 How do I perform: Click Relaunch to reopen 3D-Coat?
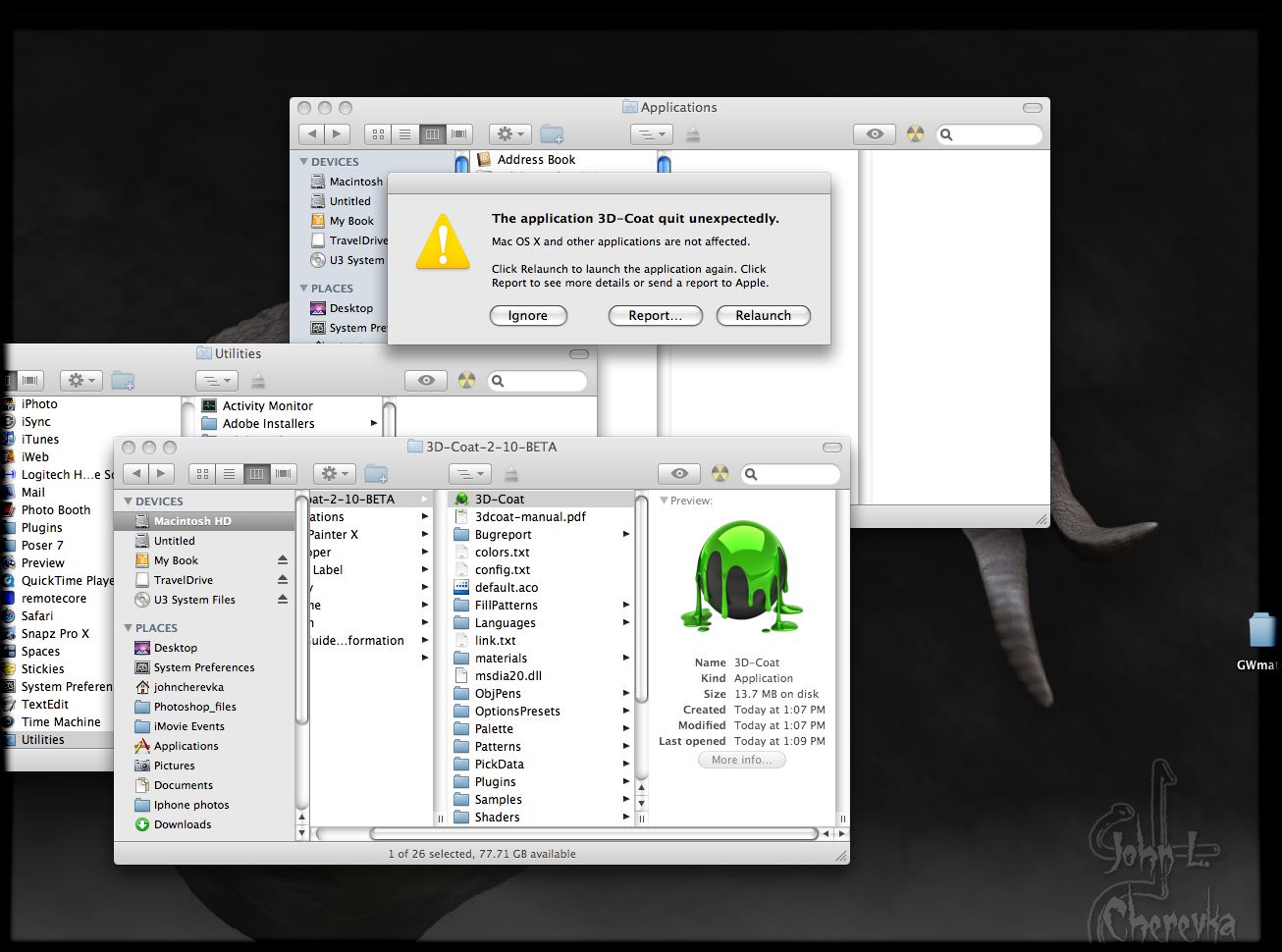point(764,315)
